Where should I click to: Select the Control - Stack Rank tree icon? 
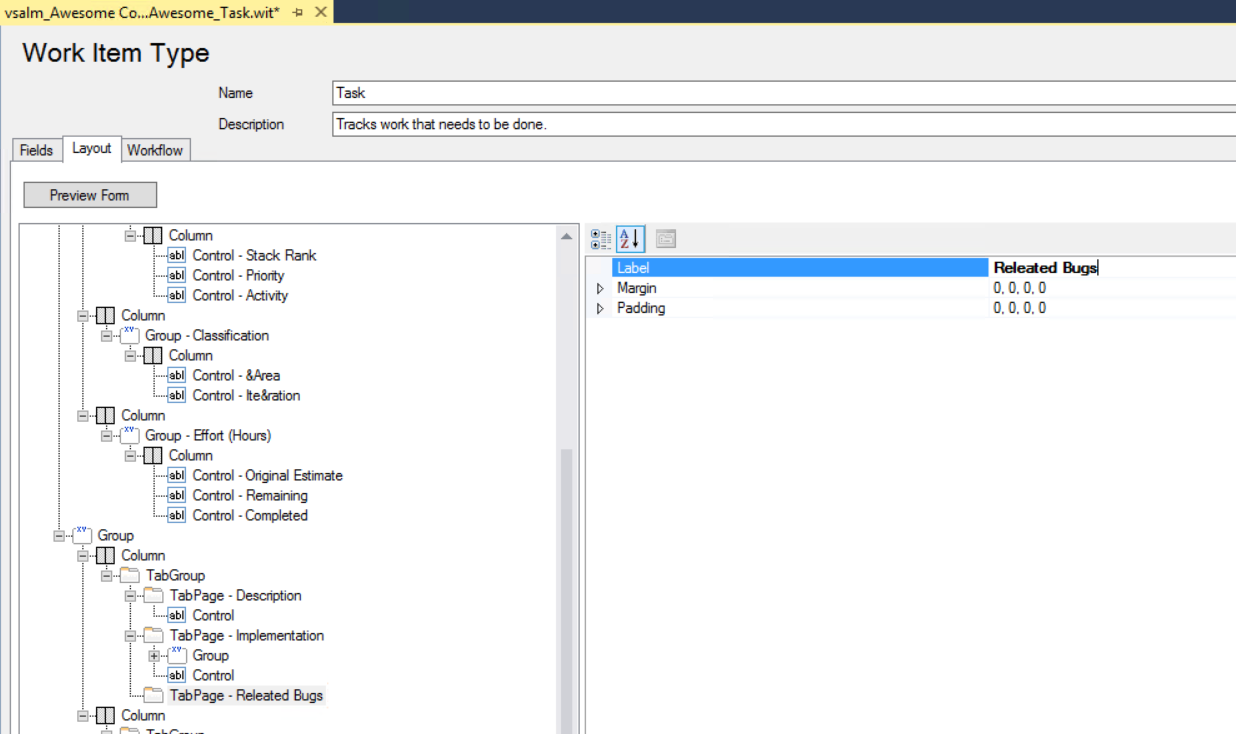point(176,255)
